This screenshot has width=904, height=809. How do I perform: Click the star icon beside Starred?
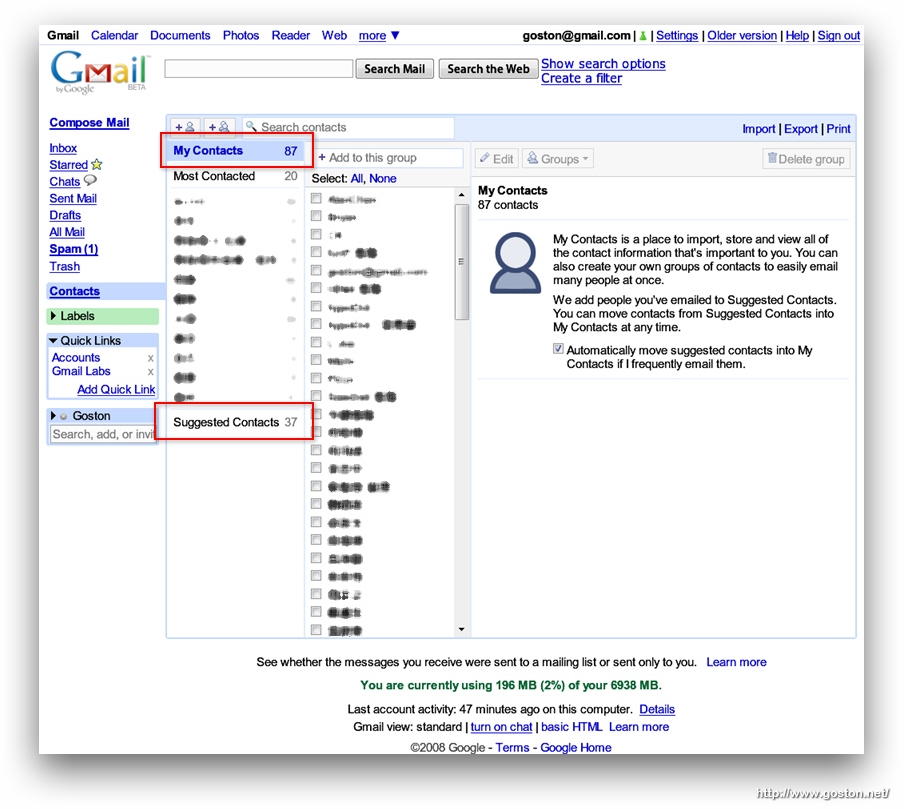tap(97, 165)
